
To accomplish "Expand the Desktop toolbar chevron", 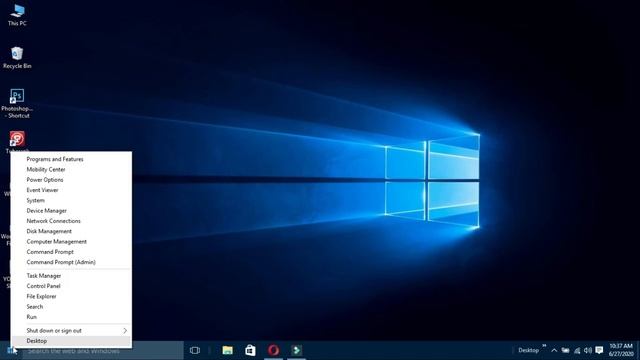I will coord(544,346).
